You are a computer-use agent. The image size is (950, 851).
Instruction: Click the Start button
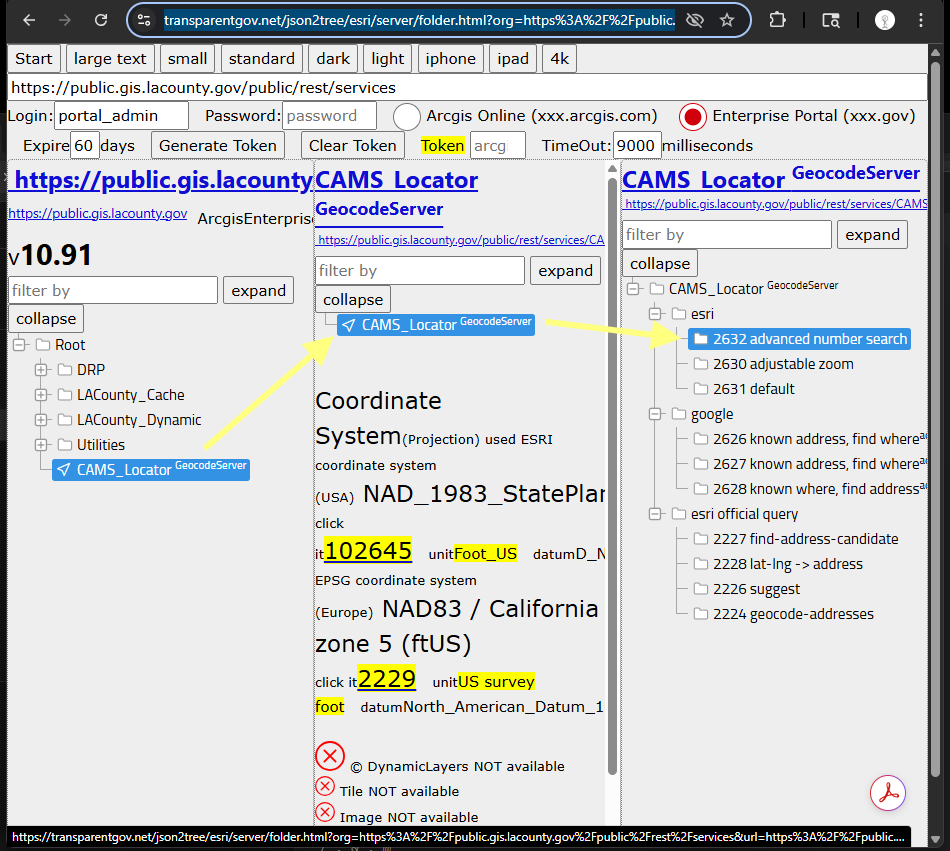tap(34, 59)
